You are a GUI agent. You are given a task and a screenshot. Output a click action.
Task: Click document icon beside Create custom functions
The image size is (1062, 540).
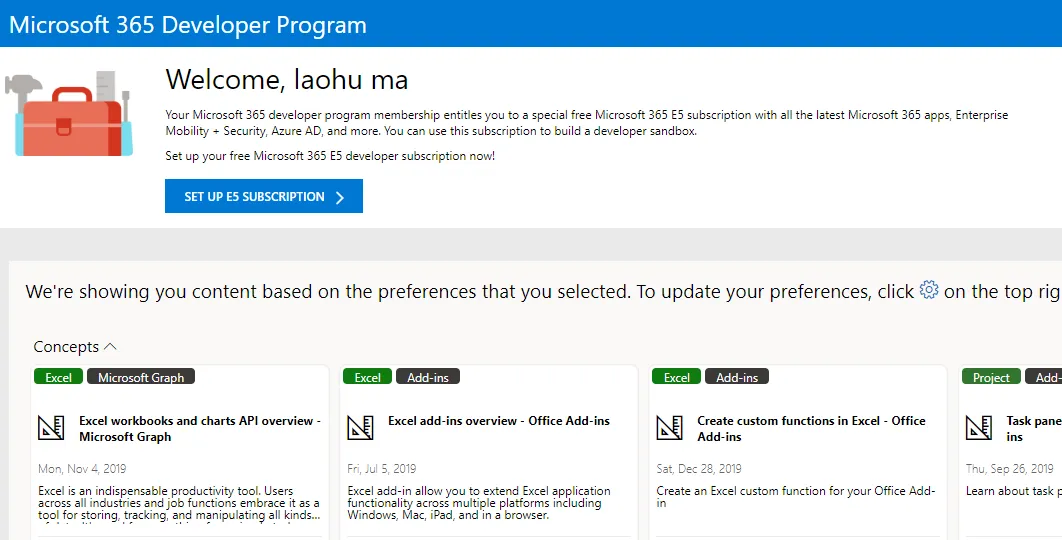tap(670, 428)
